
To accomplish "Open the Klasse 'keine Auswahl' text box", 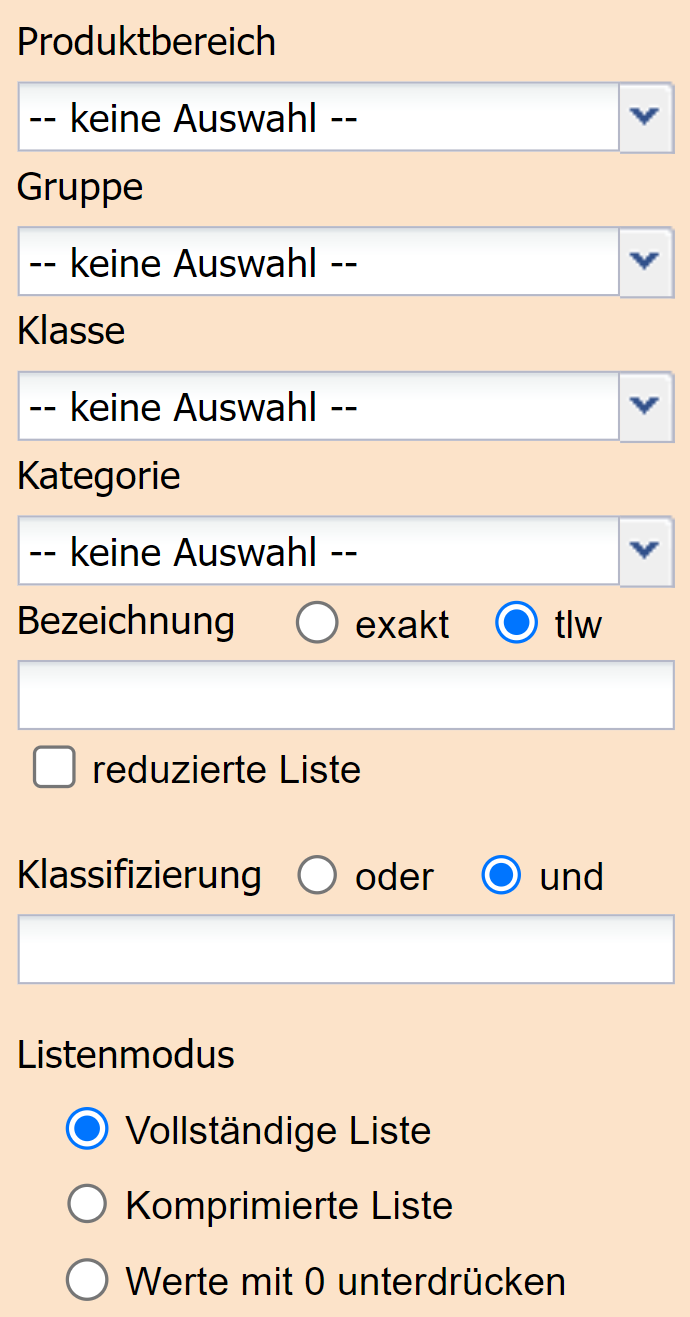I will pos(318,405).
